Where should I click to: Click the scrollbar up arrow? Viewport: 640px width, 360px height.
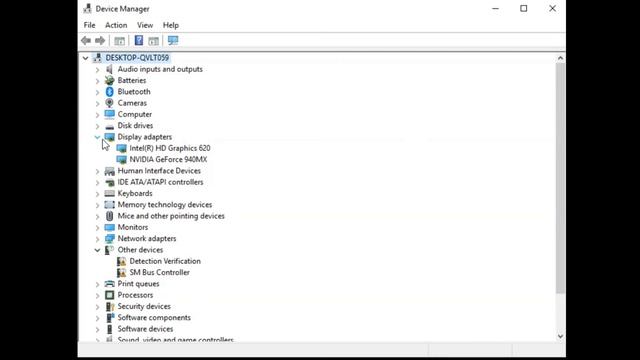click(560, 58)
